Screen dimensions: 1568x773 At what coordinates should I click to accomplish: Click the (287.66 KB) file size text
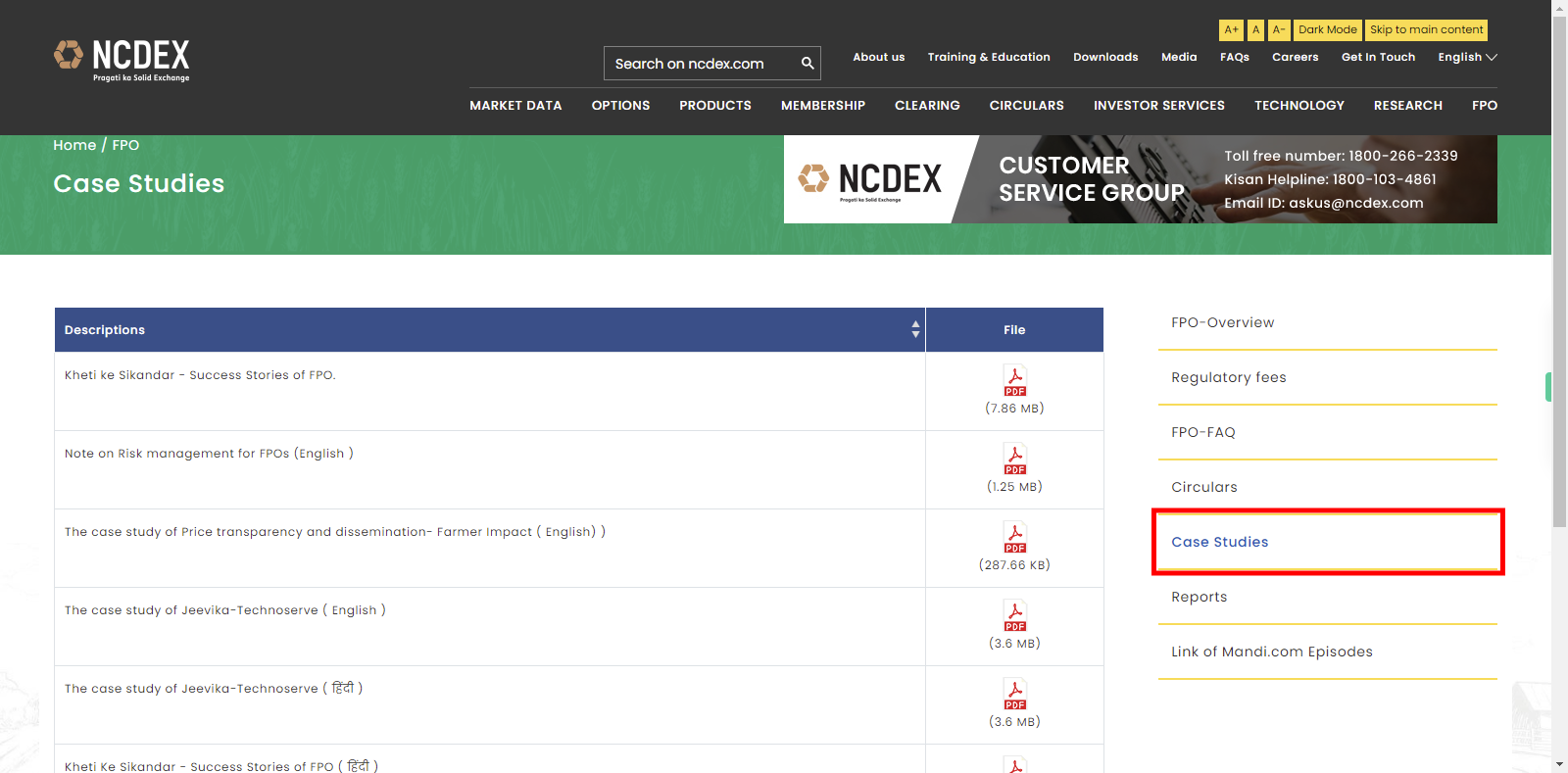(1014, 565)
